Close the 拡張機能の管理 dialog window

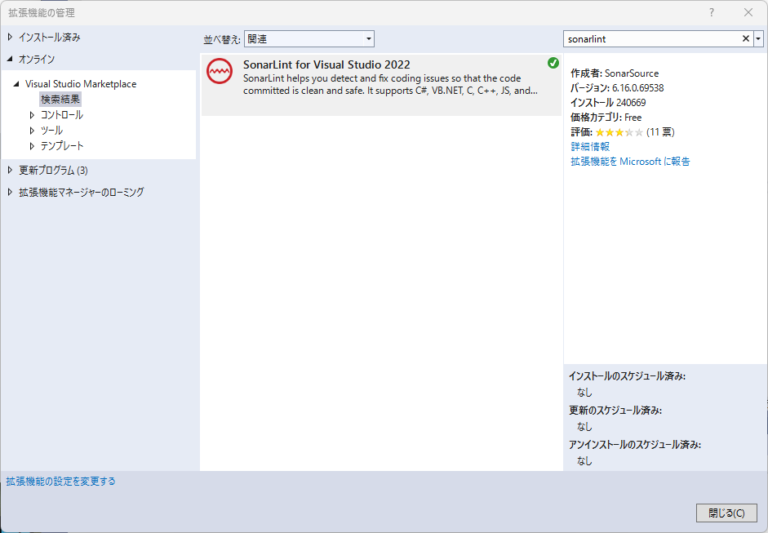tap(748, 13)
